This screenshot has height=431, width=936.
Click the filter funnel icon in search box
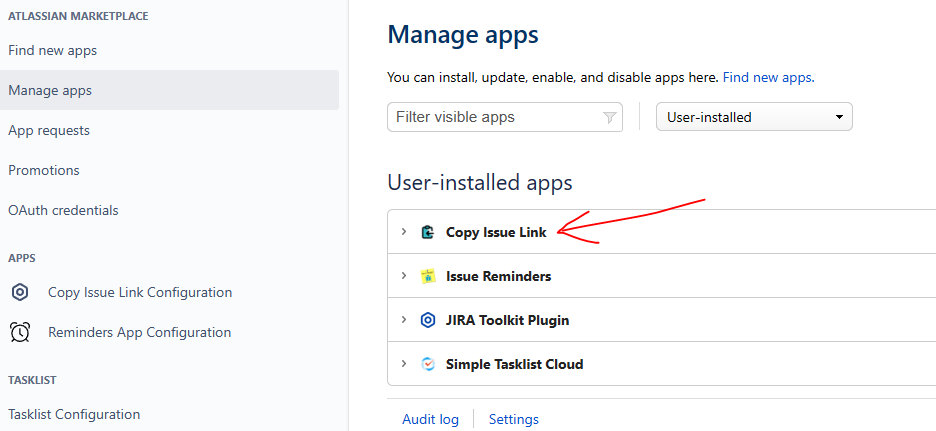609,118
